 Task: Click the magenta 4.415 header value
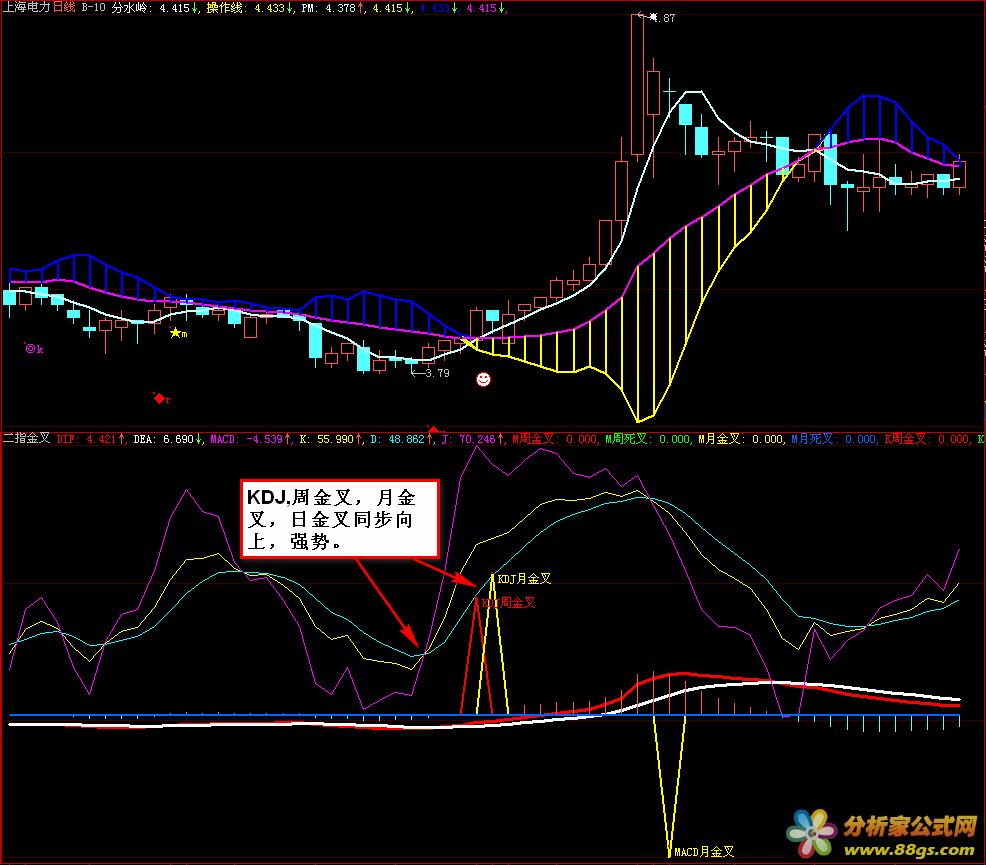click(485, 8)
